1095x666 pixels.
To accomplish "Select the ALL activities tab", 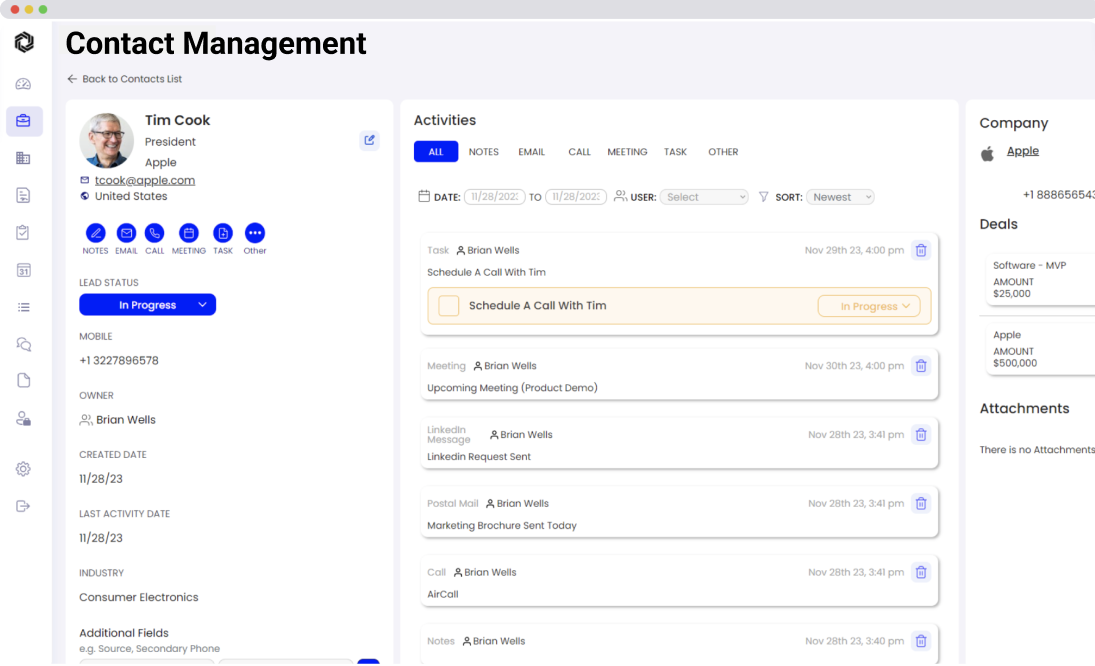I will (x=436, y=151).
